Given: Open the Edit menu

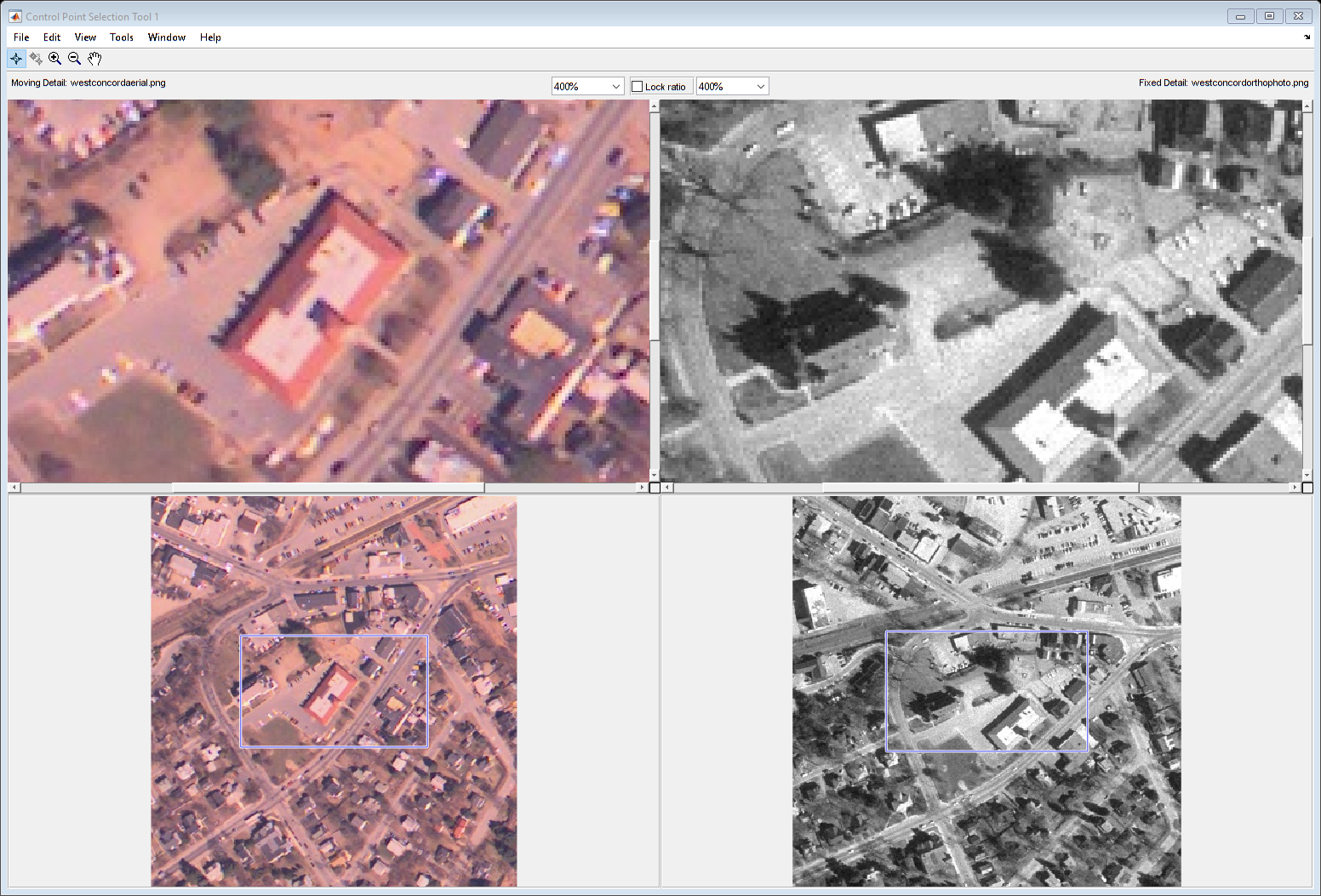Looking at the screenshot, I should (52, 37).
